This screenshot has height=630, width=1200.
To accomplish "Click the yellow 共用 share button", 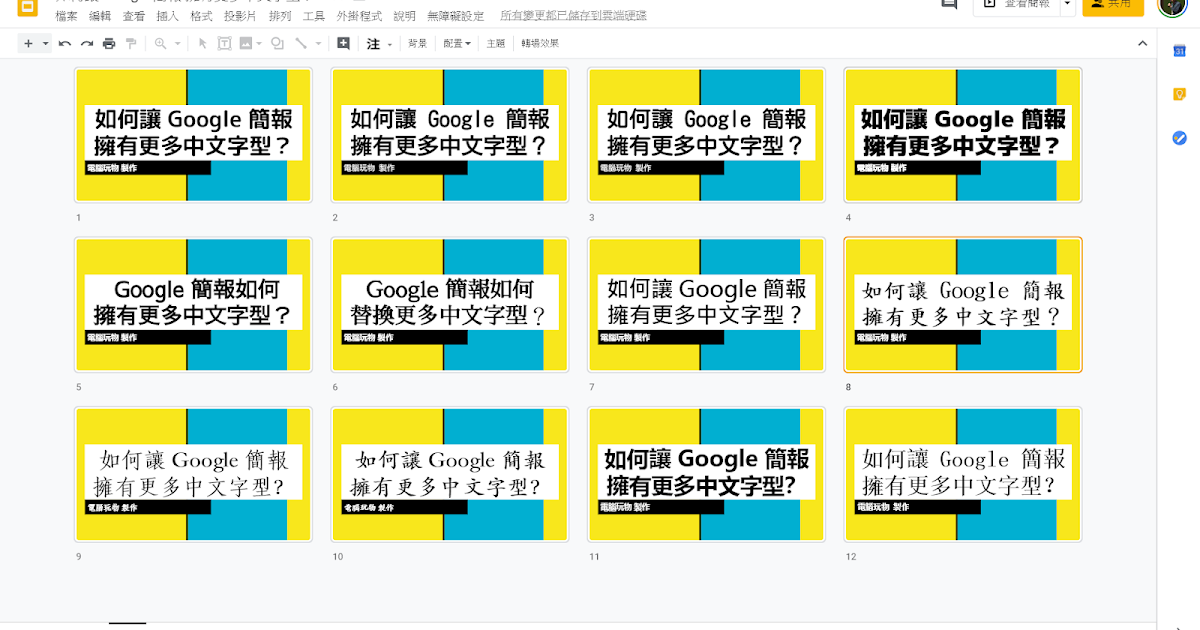I will [1112, 5].
